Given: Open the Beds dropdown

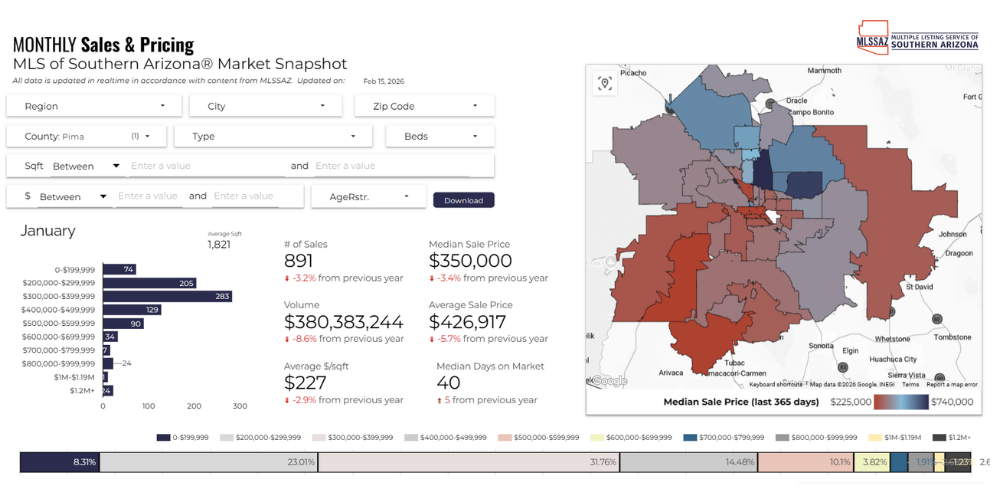Looking at the screenshot, I should [x=440, y=136].
